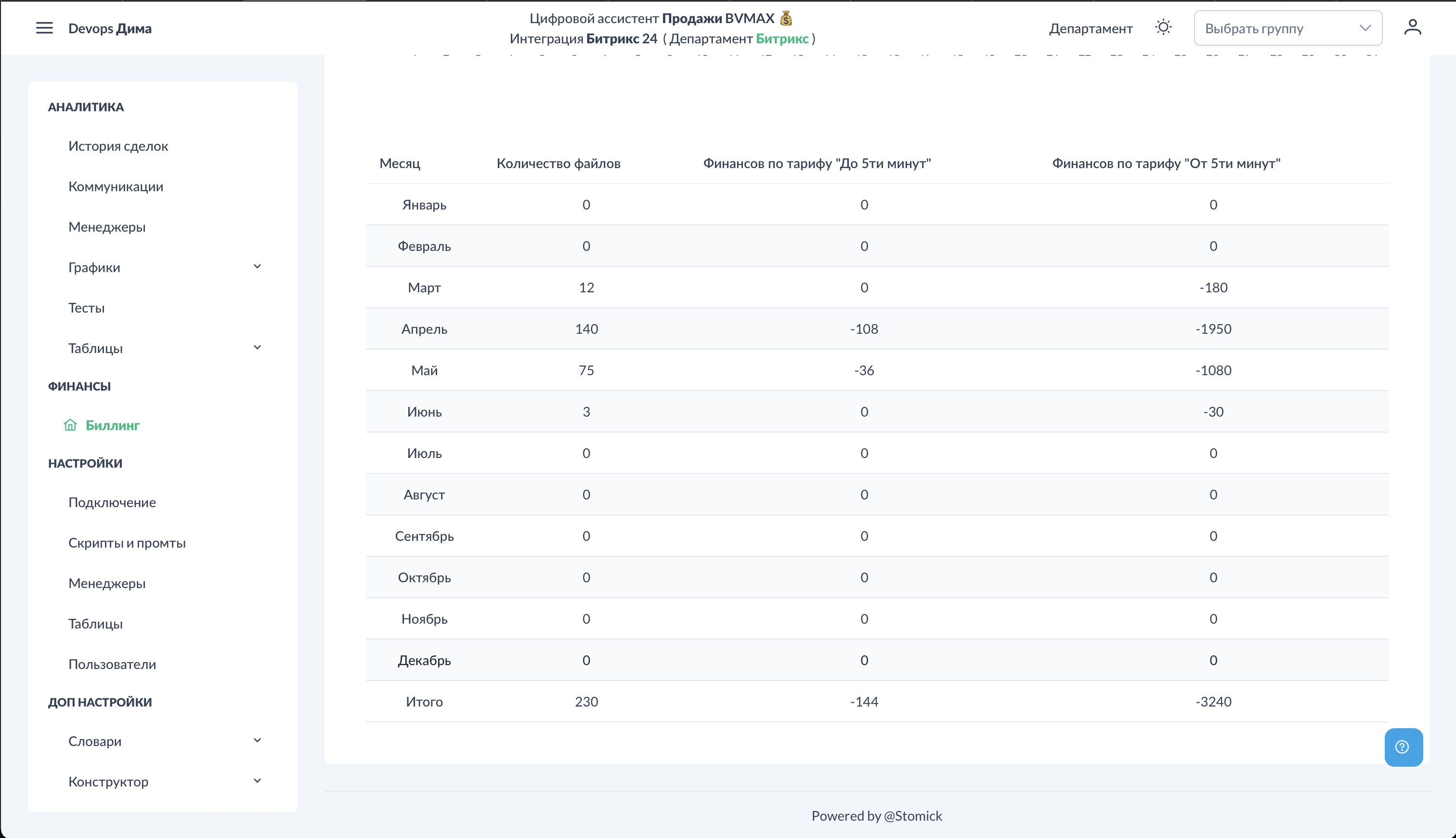The height and width of the screenshot is (838, 1456).
Task: Expand the analytics 'Таблицы' submenu chevron
Action: point(257,348)
